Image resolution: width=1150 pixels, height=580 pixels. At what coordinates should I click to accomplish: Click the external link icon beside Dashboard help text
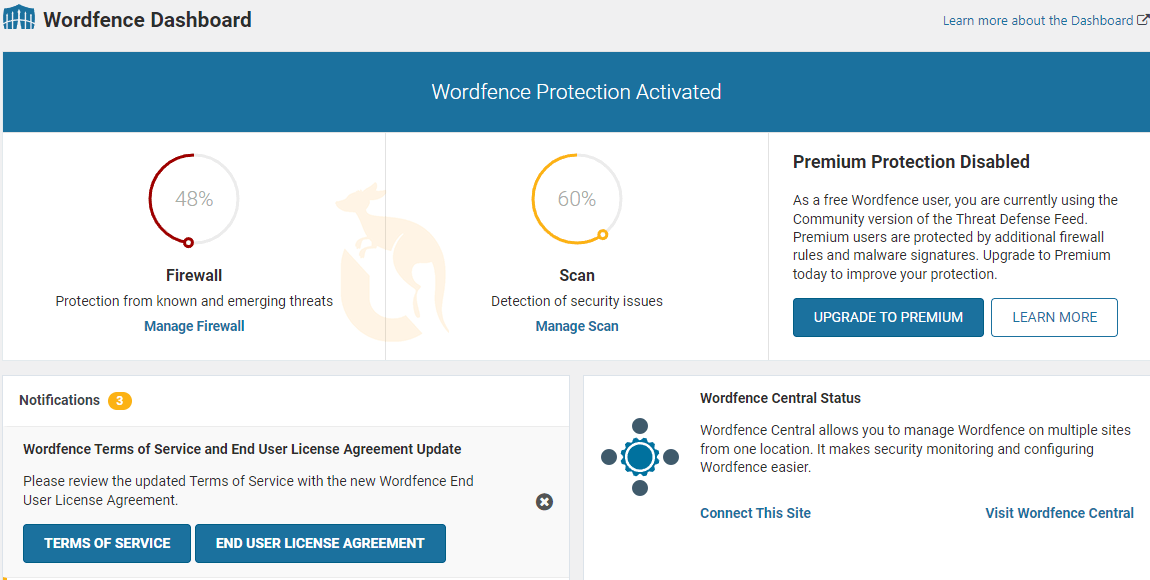pyautogui.click(x=1144, y=19)
